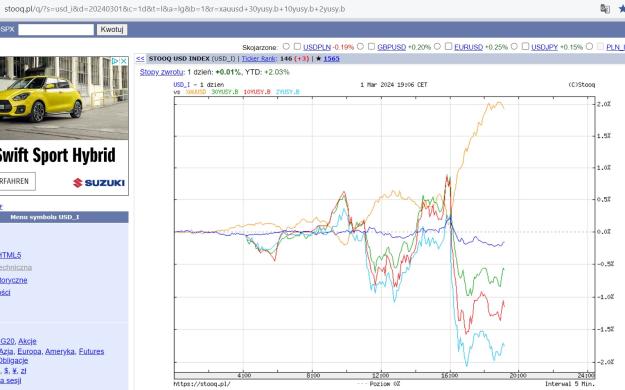Image resolution: width=625 pixels, height=390 pixels.
Task: Click the https://stooq.pl/ text under chart
Action: click(x=202, y=384)
